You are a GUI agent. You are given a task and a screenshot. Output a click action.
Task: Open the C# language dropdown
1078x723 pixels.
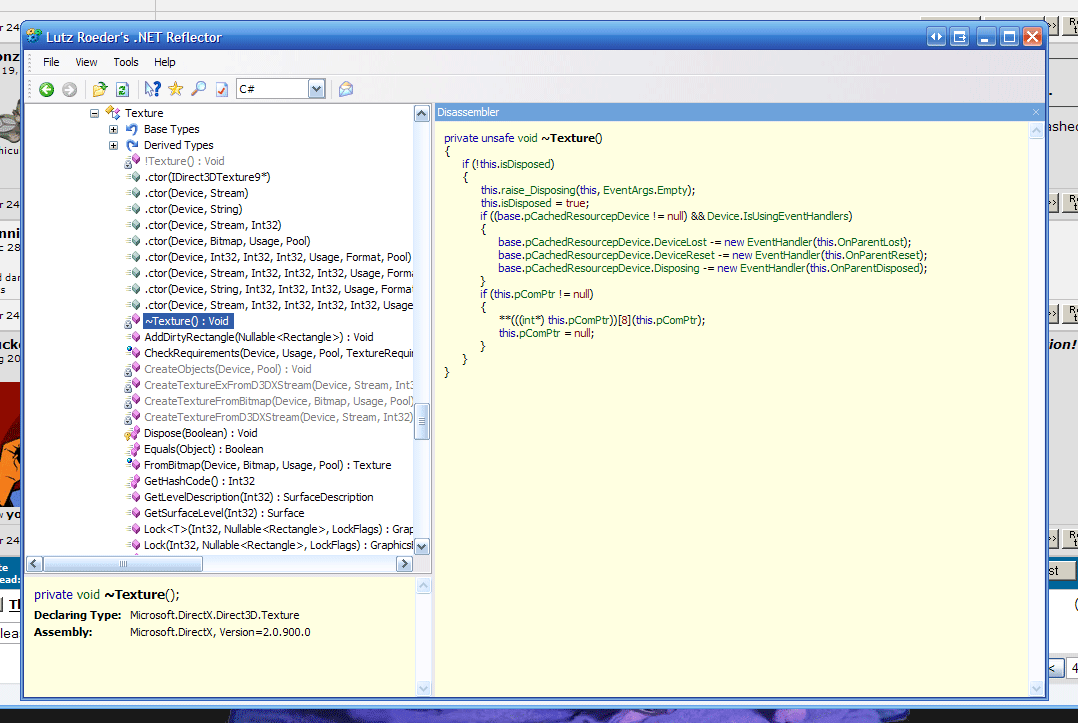[316, 89]
